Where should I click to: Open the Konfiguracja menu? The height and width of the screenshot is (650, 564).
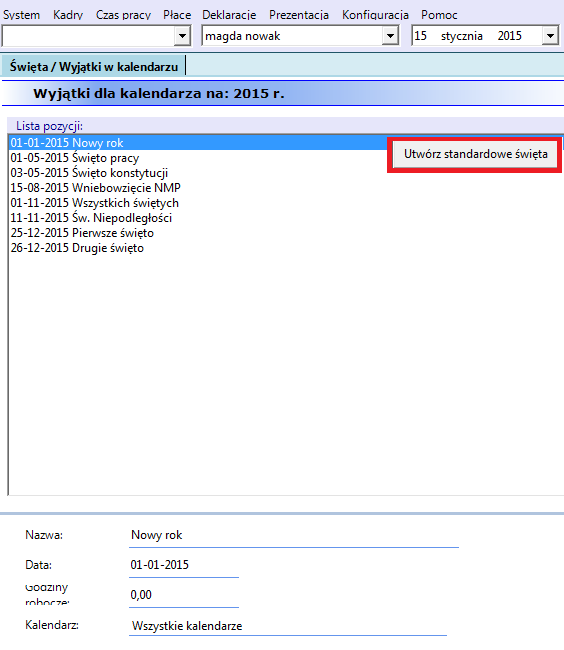[x=375, y=15]
